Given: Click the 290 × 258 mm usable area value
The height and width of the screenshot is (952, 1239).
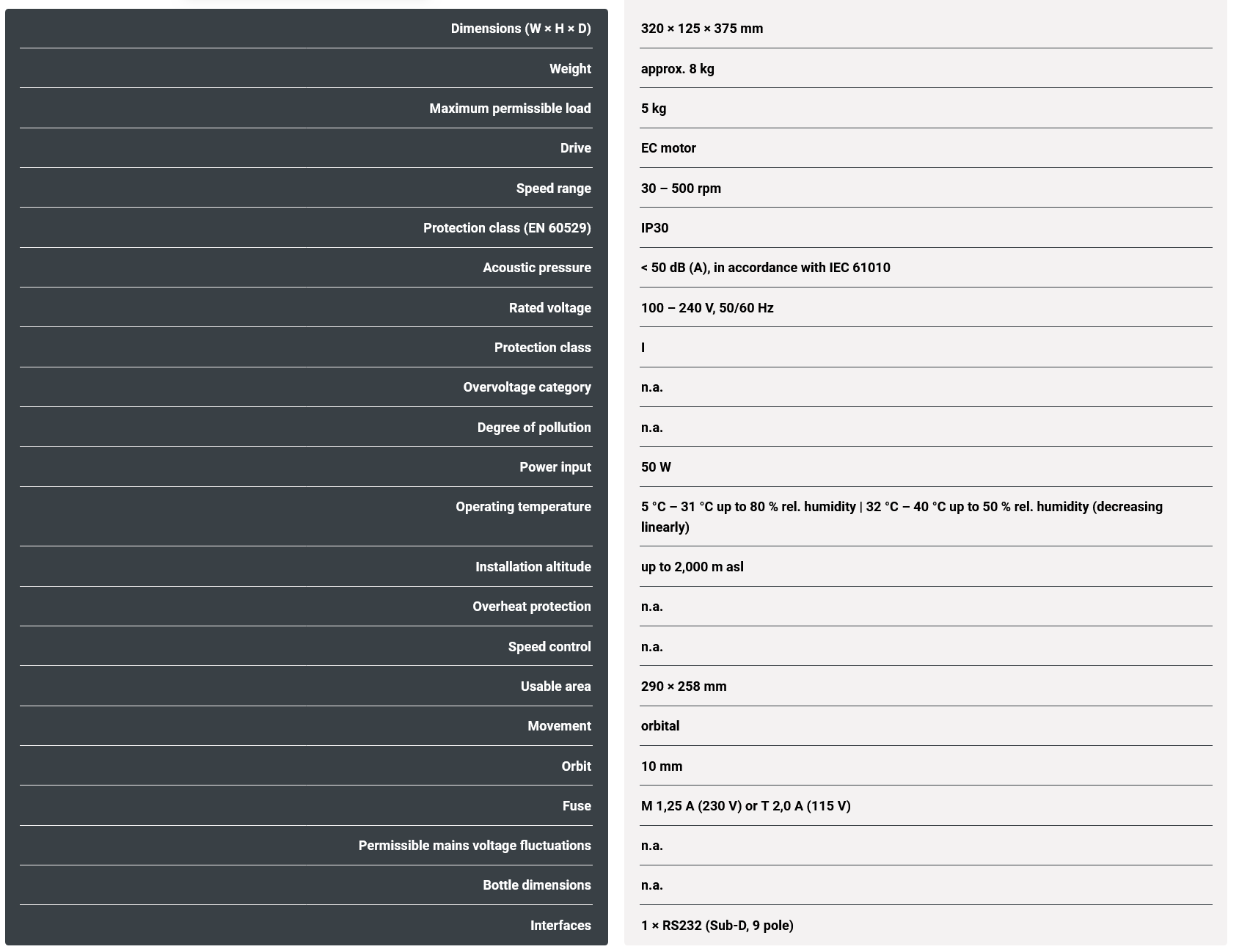Looking at the screenshot, I should click(684, 686).
